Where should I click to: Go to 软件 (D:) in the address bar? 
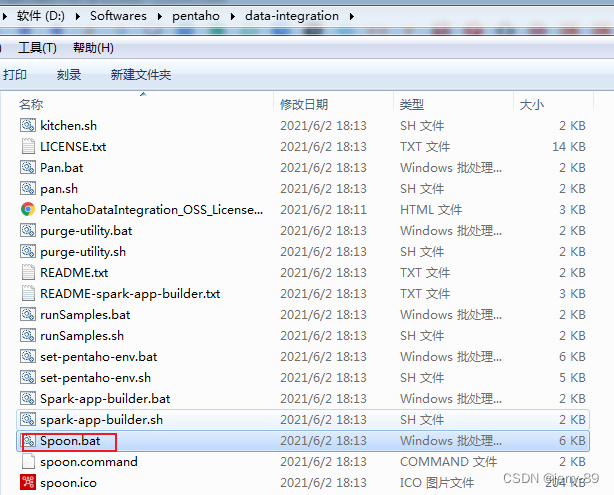coord(41,16)
